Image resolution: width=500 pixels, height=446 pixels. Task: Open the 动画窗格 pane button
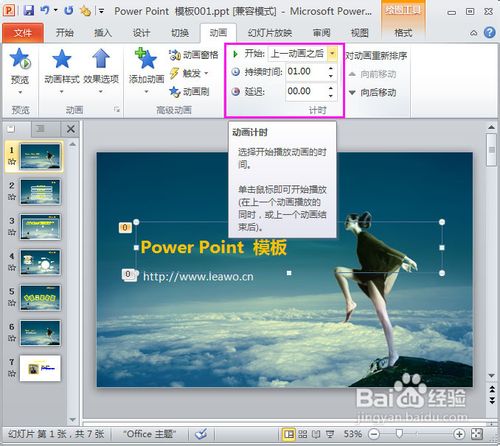(x=193, y=54)
